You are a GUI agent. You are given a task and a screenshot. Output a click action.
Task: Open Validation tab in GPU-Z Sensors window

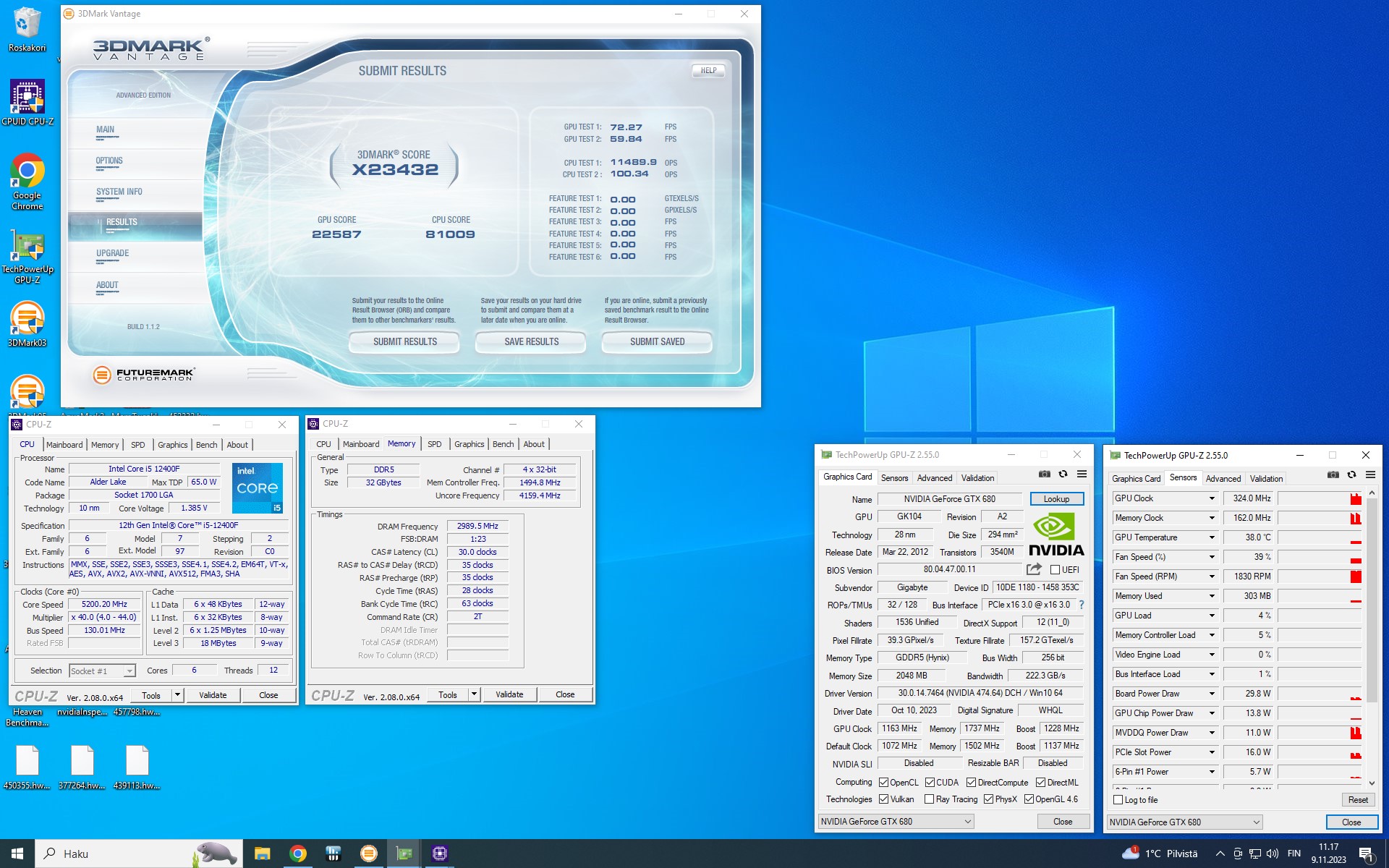pyautogui.click(x=1266, y=479)
